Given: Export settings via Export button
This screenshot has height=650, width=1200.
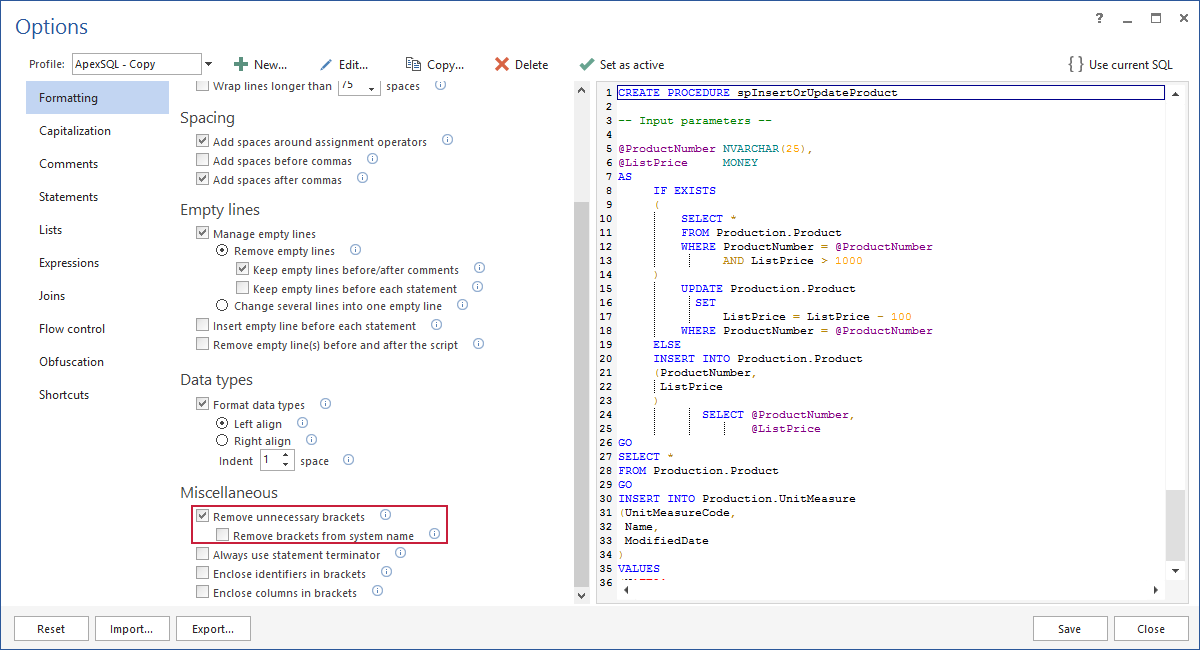Looking at the screenshot, I should [x=213, y=628].
